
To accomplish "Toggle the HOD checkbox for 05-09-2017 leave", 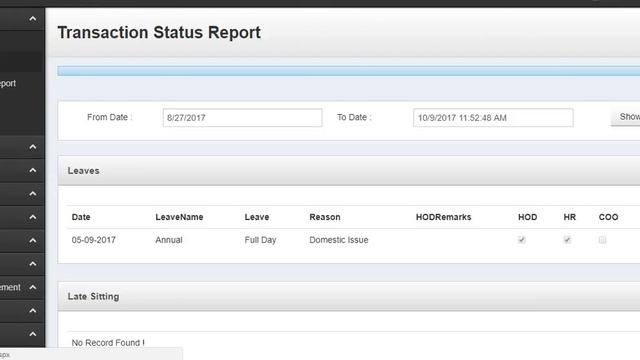I will [522, 240].
